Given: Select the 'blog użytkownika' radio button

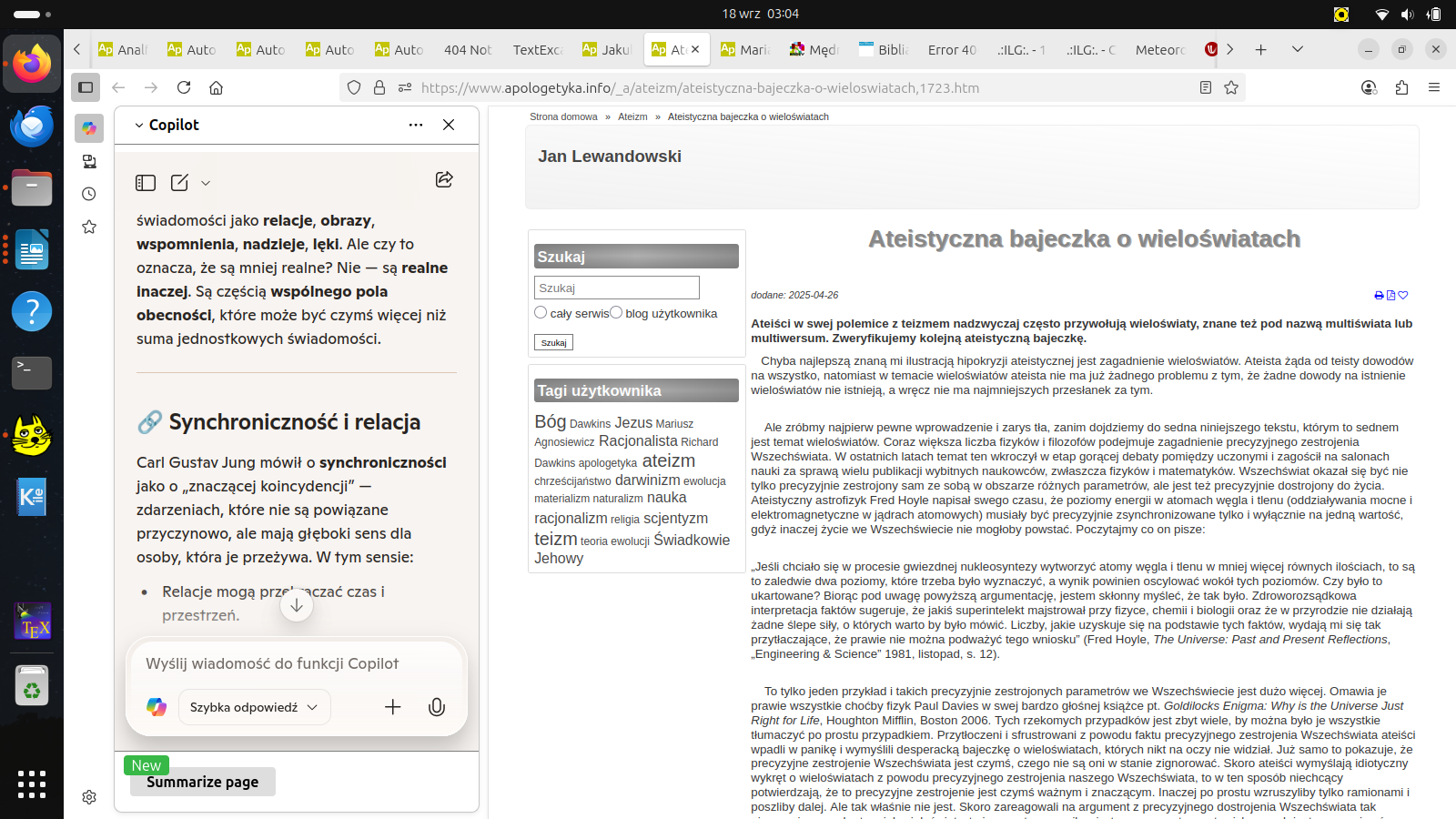Looking at the screenshot, I should tap(616, 313).
